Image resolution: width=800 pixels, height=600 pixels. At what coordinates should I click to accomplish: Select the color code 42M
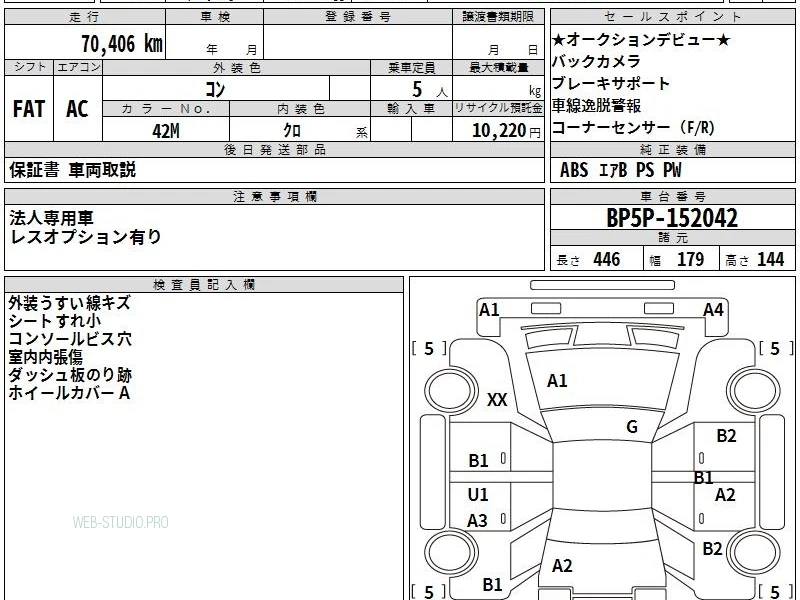point(166,131)
